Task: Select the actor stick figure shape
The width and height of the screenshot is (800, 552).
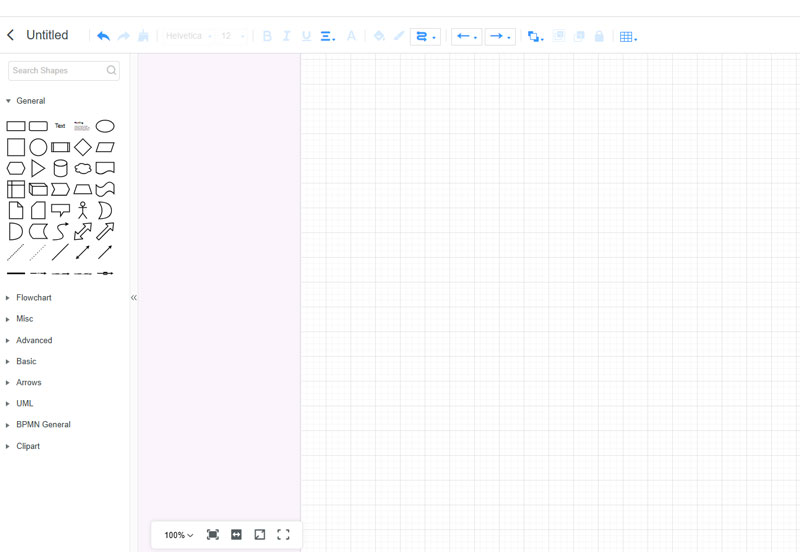Action: [x=83, y=210]
